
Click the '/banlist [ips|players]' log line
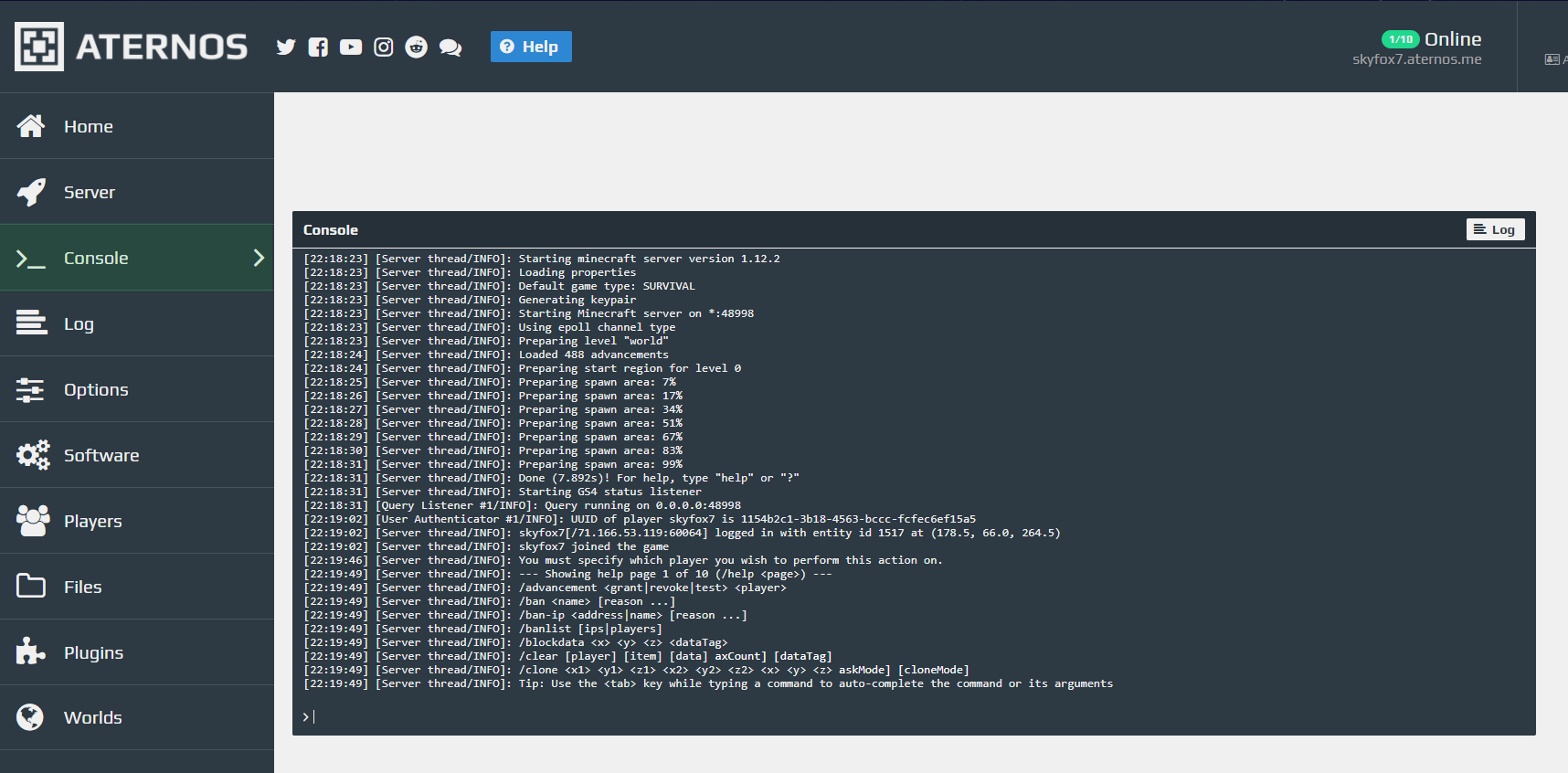point(482,629)
